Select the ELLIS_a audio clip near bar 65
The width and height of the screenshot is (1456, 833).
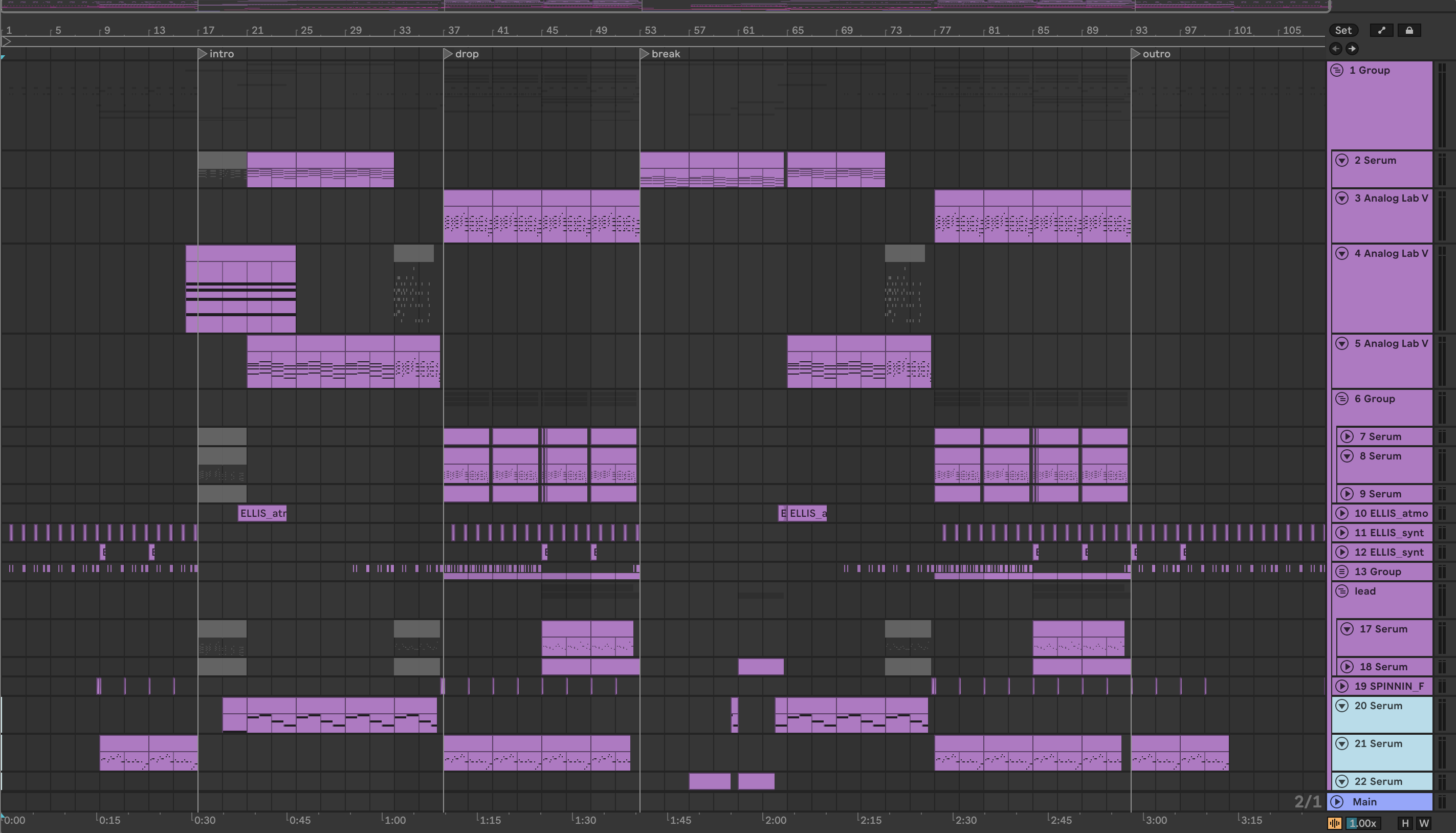(x=807, y=513)
